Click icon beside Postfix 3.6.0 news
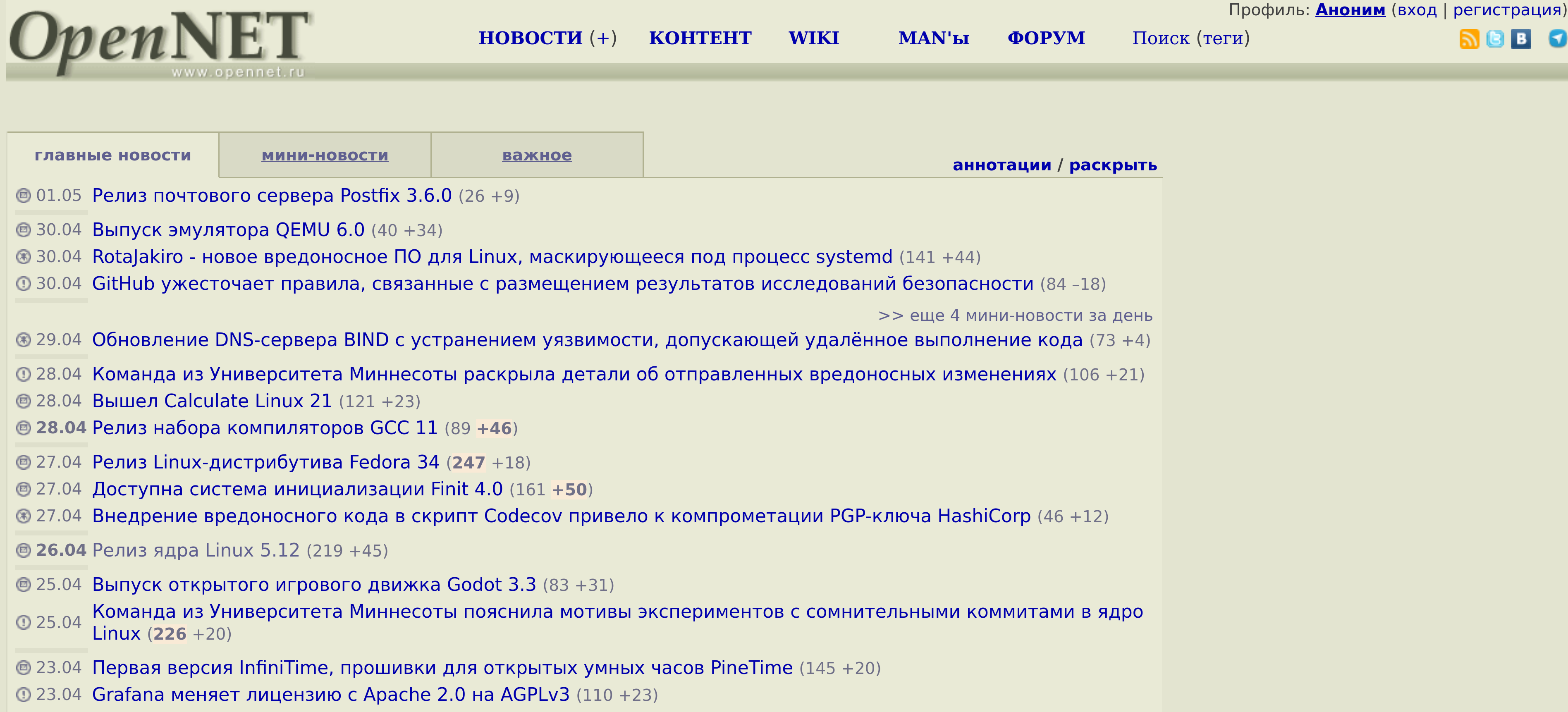The height and width of the screenshot is (712, 1568). point(23,195)
